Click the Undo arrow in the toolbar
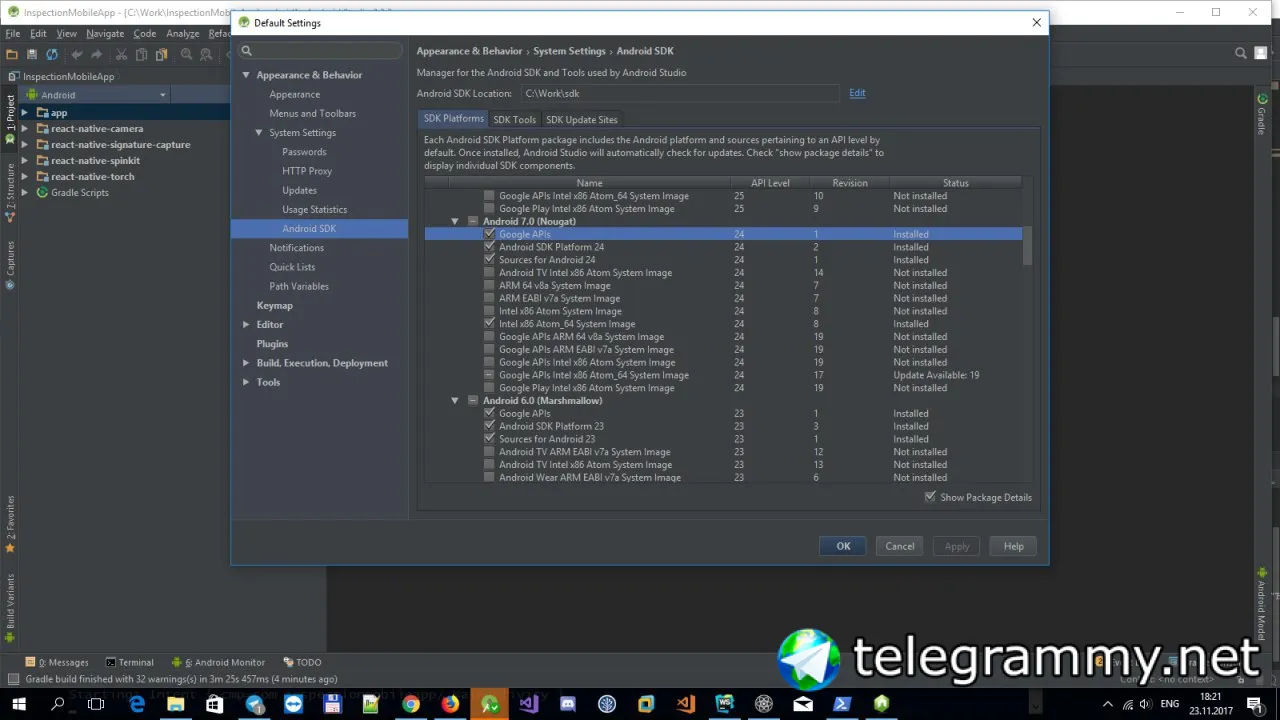 pyautogui.click(x=77, y=54)
